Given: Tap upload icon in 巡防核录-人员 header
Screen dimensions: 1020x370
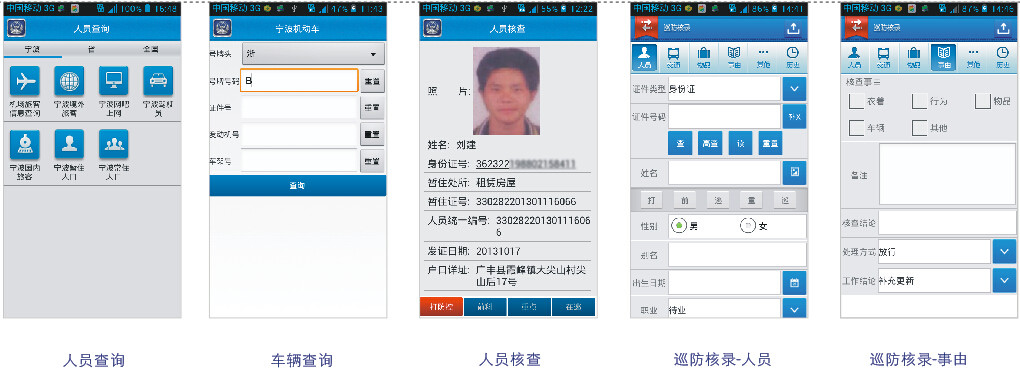Looking at the screenshot, I should [x=792, y=28].
